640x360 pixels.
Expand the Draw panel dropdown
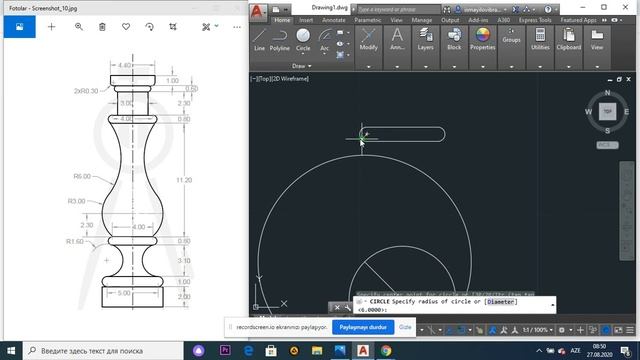[302, 66]
